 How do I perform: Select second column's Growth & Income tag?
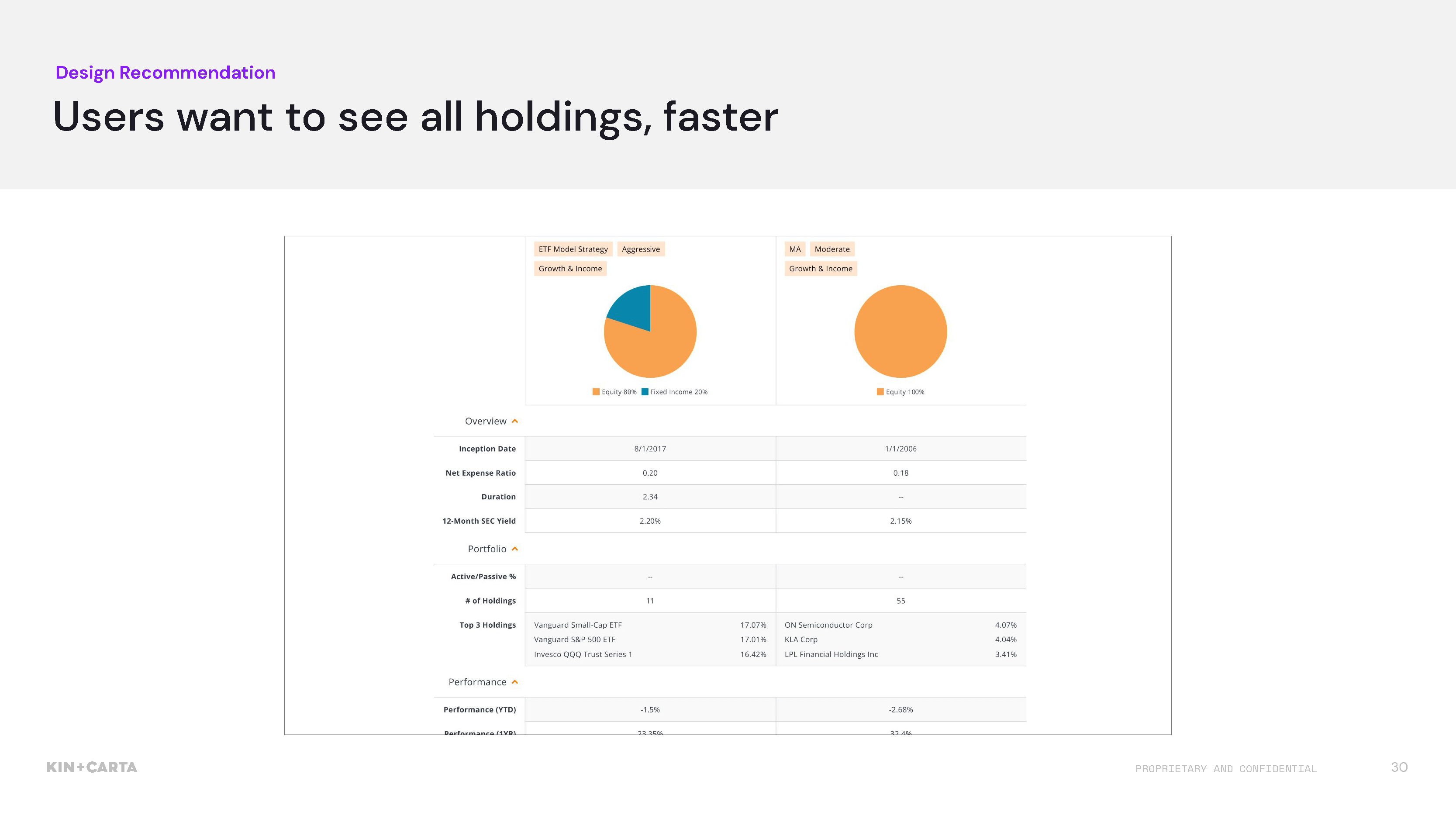tap(820, 269)
